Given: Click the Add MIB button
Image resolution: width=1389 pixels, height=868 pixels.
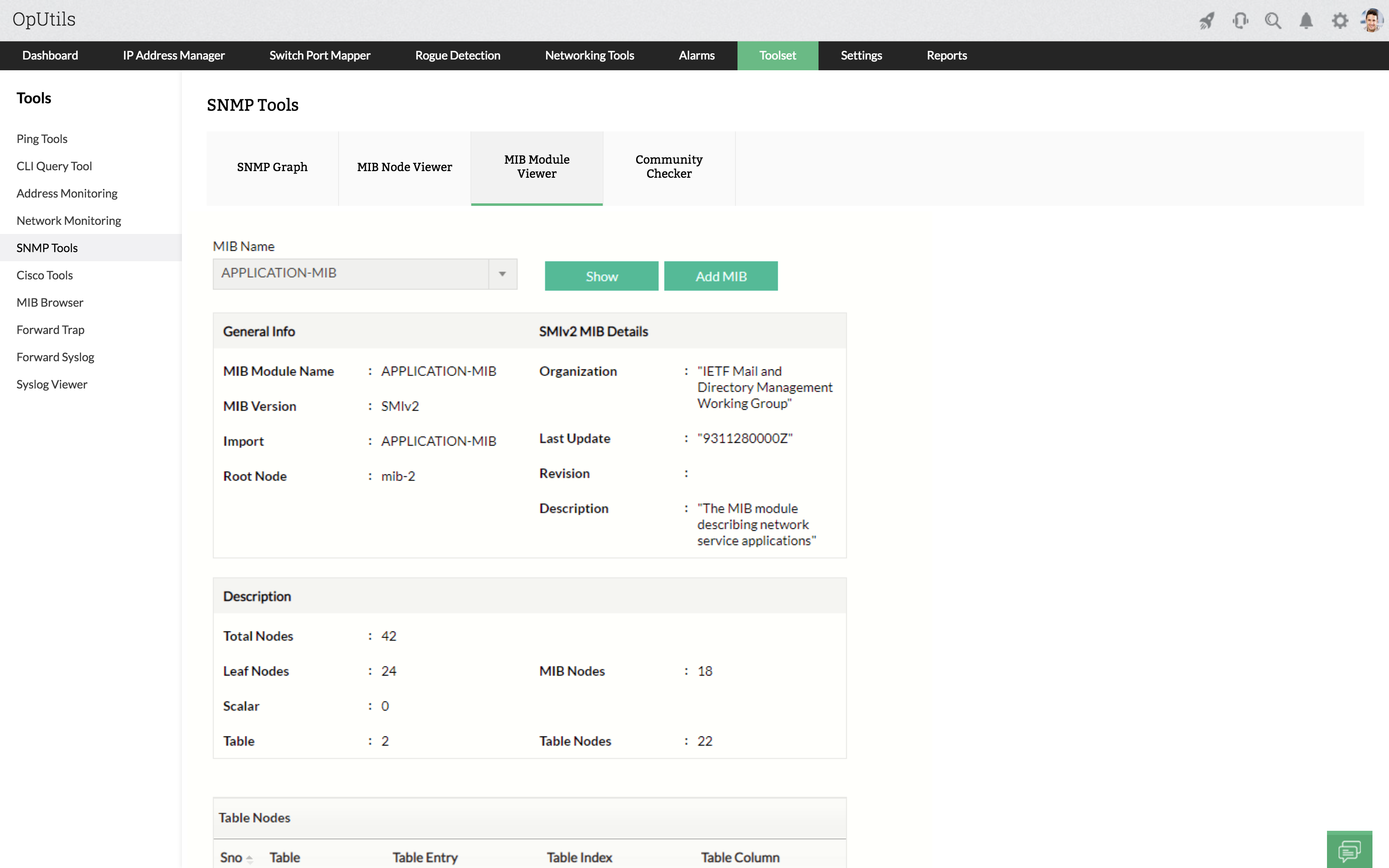Looking at the screenshot, I should click(x=720, y=276).
